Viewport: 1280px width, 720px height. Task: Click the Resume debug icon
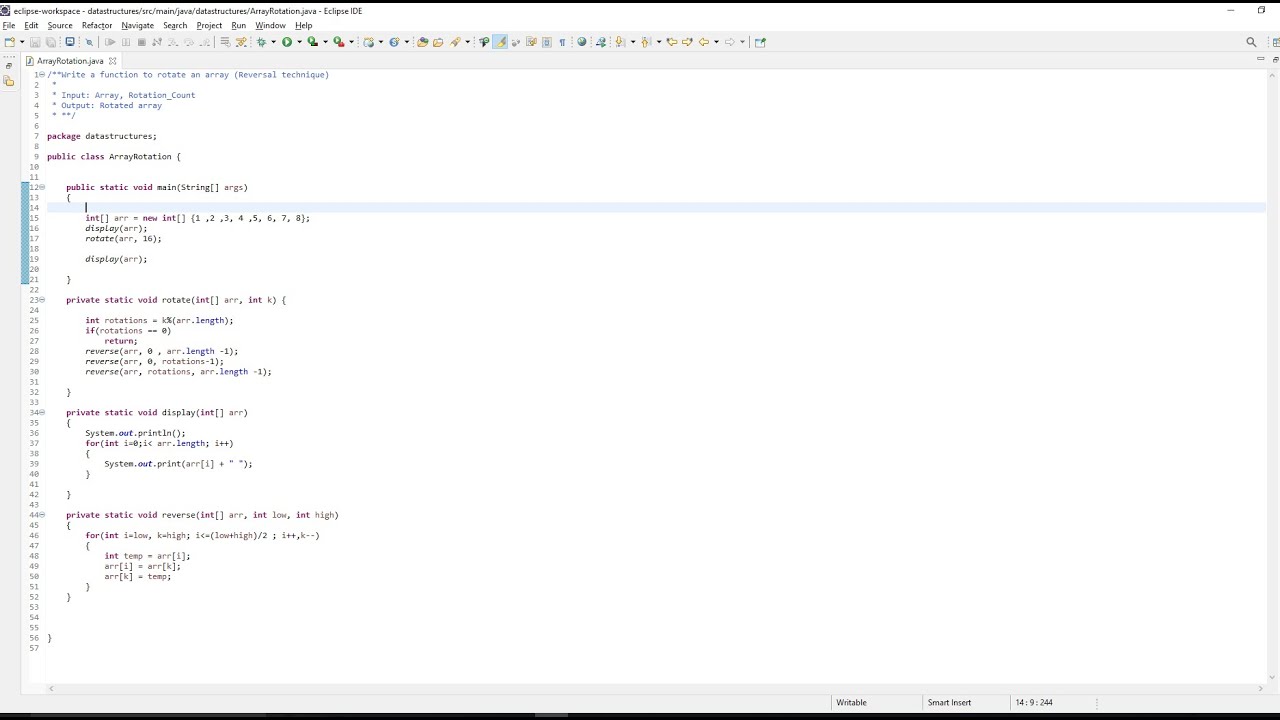pyautogui.click(x=109, y=42)
